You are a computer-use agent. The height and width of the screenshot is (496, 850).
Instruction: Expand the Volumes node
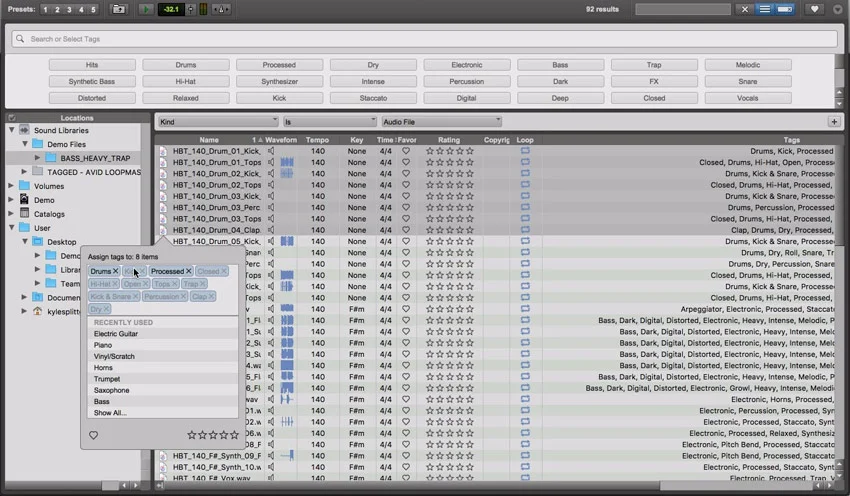point(11,186)
